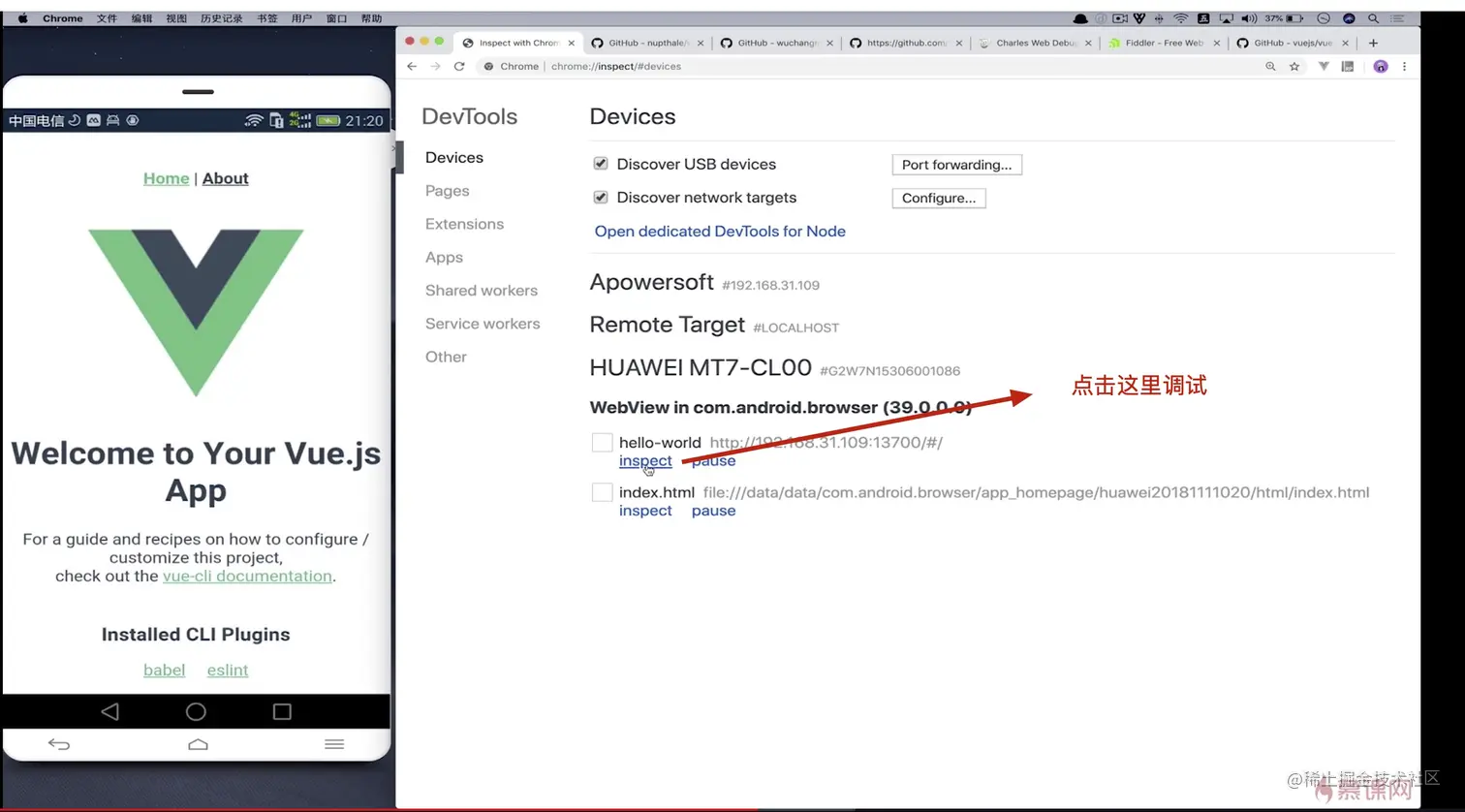The image size is (1465, 812).
Task: Tap the phone's circle home button
Action: click(196, 711)
